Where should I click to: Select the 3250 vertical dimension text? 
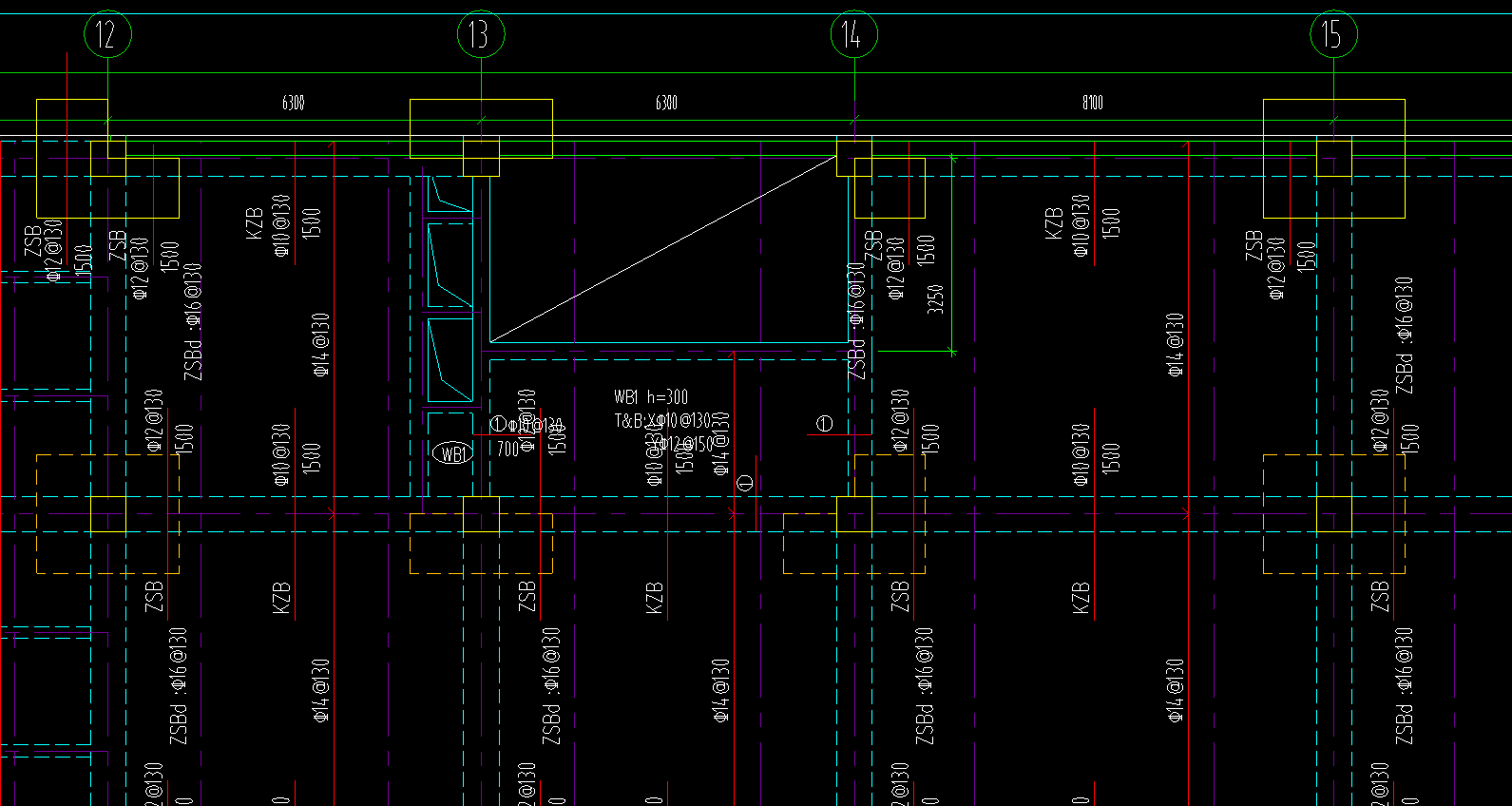936,298
